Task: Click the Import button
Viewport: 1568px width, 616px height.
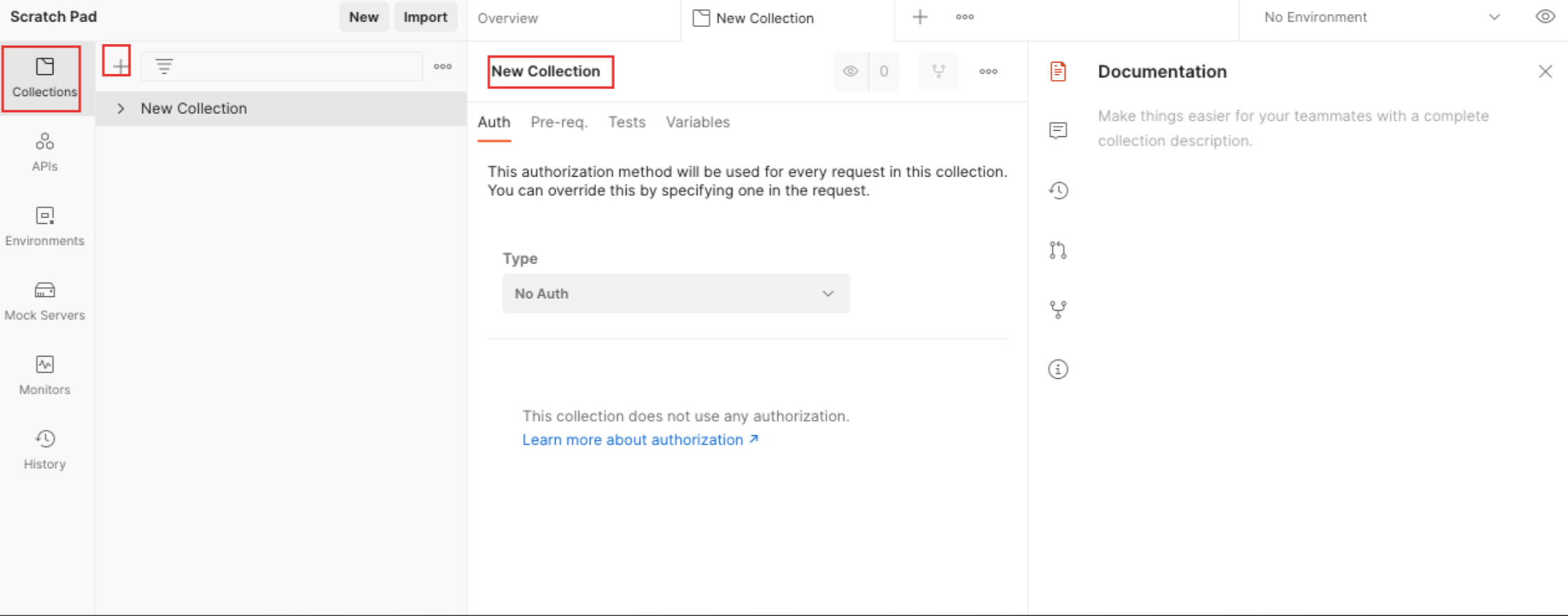Action: point(425,17)
